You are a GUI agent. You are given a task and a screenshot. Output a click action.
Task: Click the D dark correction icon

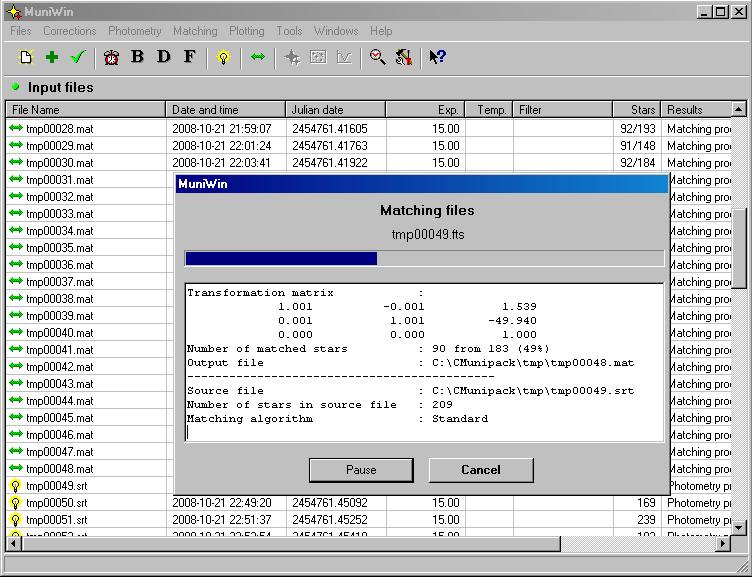coord(164,57)
